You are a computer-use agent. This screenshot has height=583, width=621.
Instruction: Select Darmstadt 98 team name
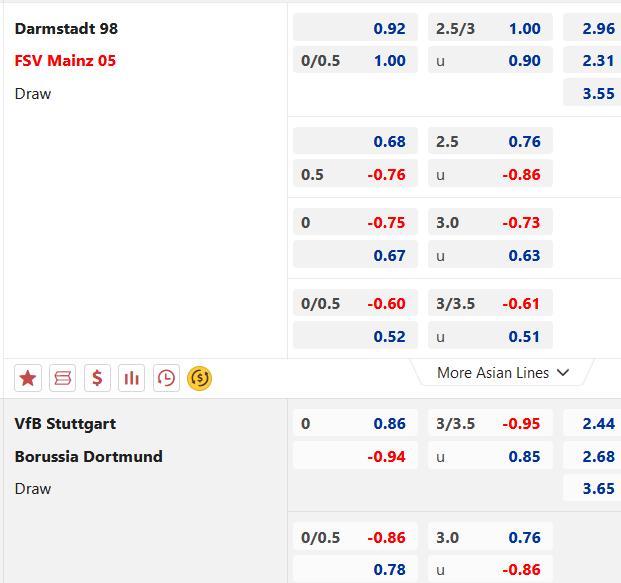point(66,28)
